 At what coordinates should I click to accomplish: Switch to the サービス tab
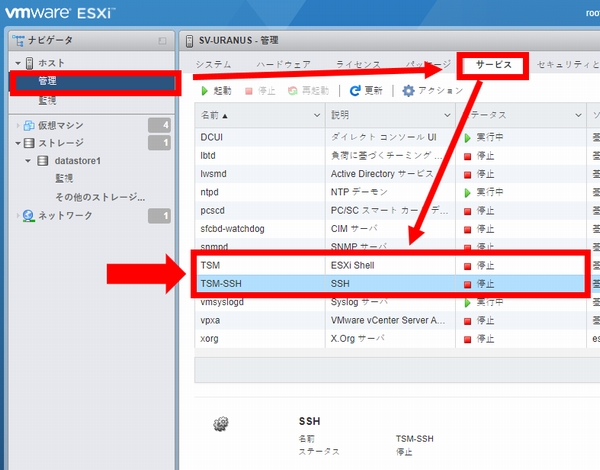pos(494,65)
